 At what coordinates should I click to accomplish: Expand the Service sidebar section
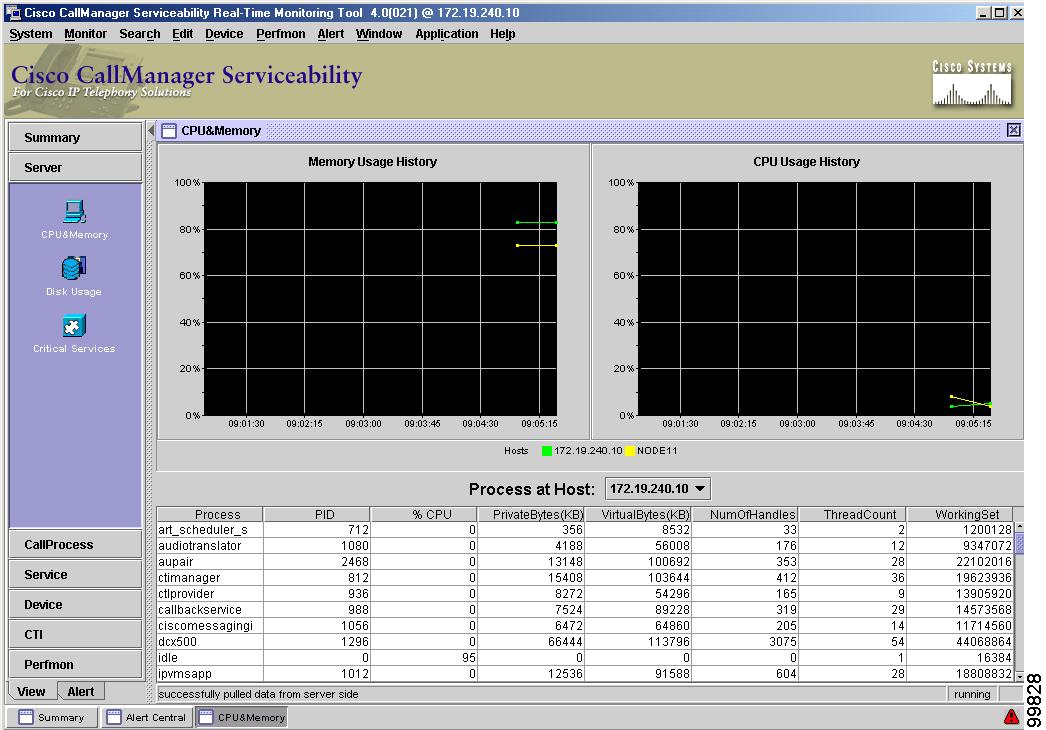[x=75, y=574]
